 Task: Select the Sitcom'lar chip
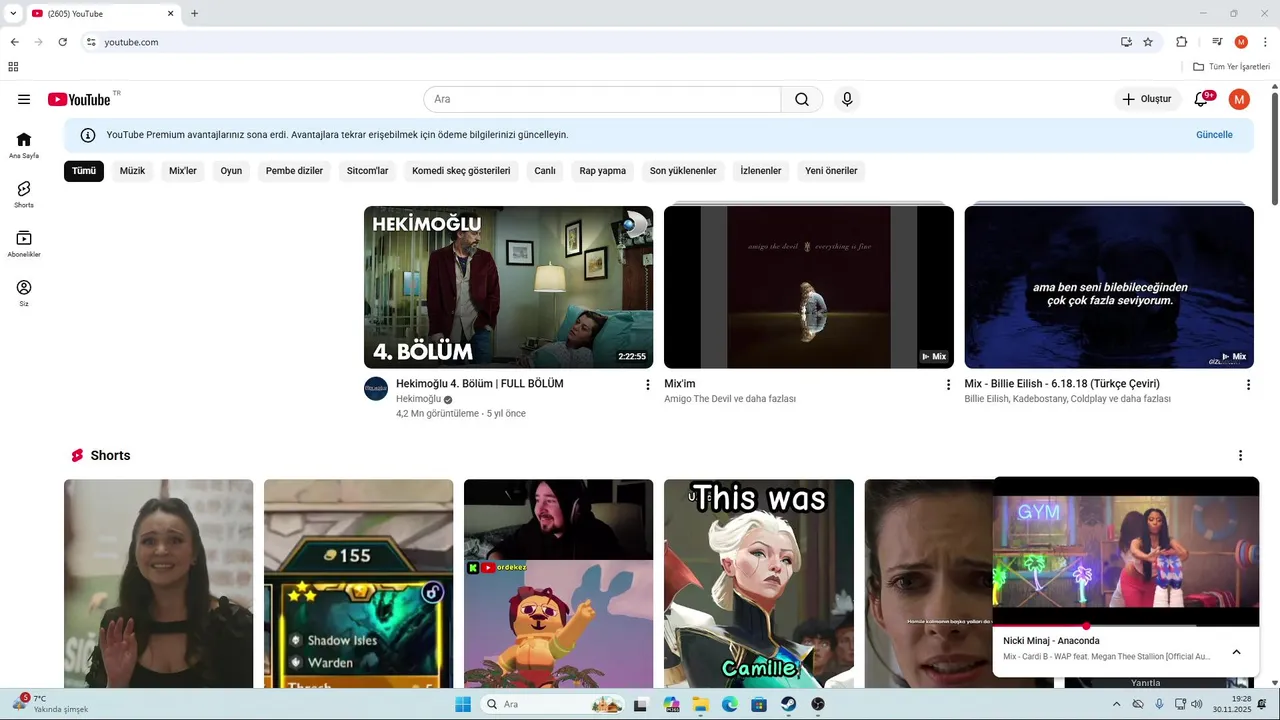(368, 171)
